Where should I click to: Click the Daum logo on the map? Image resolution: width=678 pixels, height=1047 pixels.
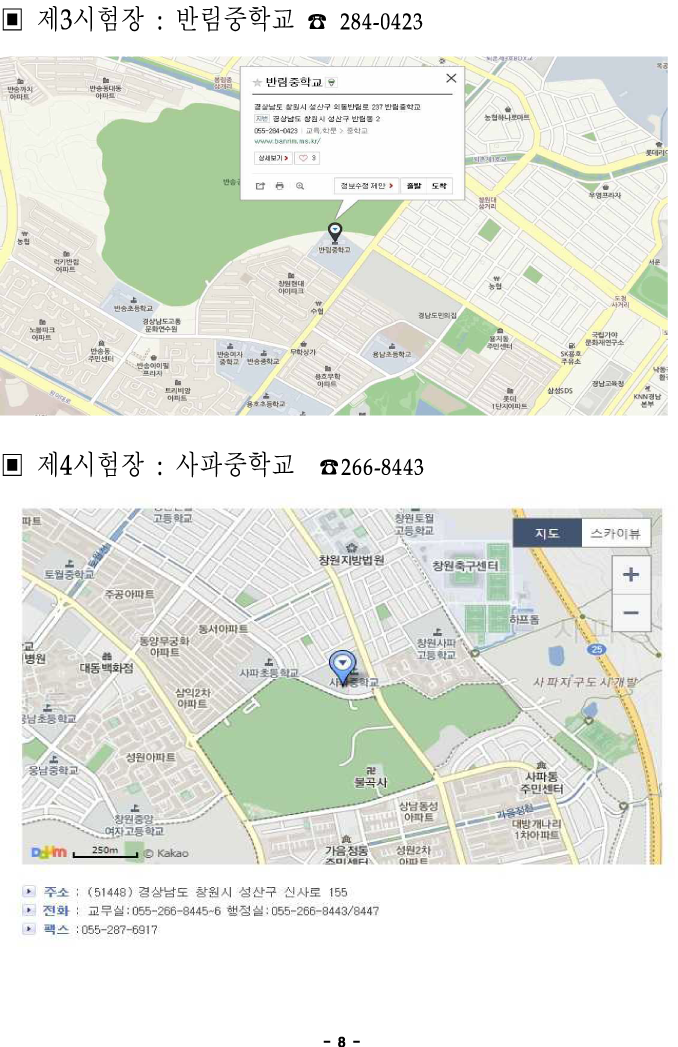[49, 853]
